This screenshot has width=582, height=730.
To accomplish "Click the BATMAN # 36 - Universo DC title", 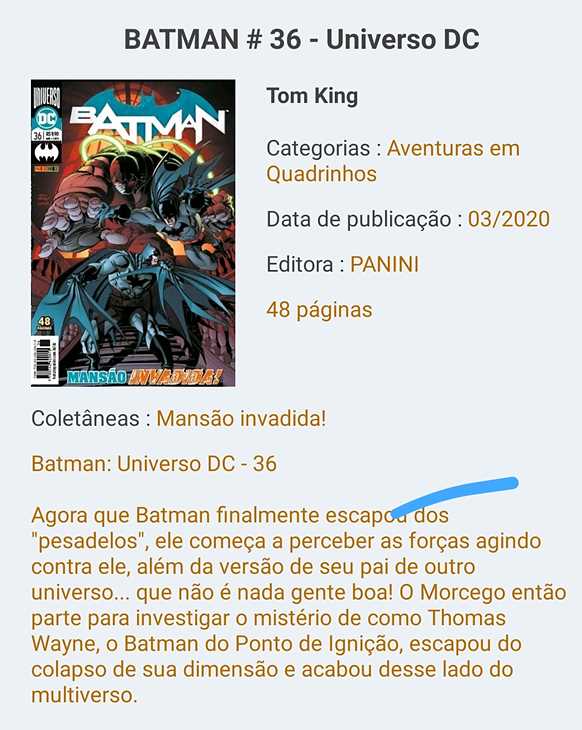I will click(x=302, y=39).
